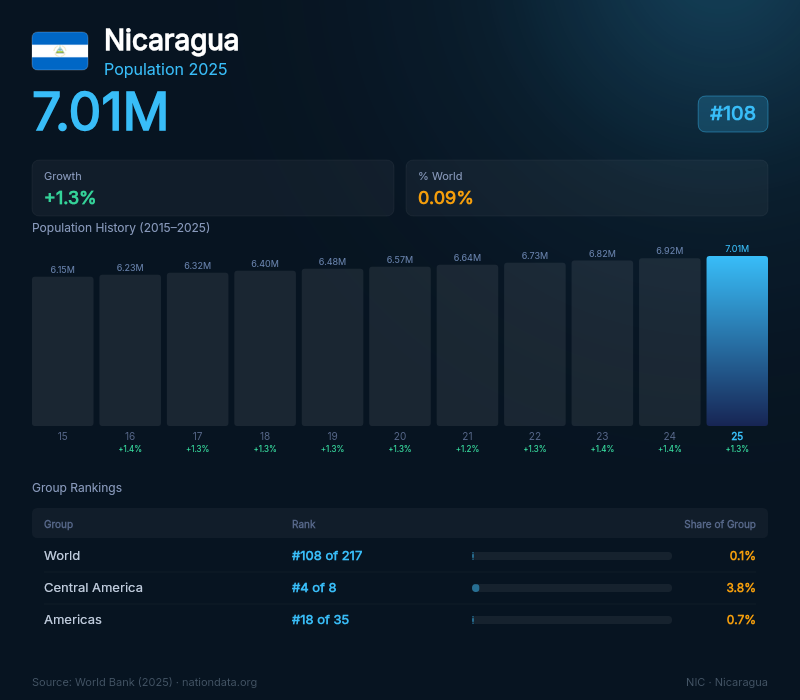This screenshot has height=700, width=800.
Task: Click the 0.1% share value
Action: pyautogui.click(x=742, y=556)
